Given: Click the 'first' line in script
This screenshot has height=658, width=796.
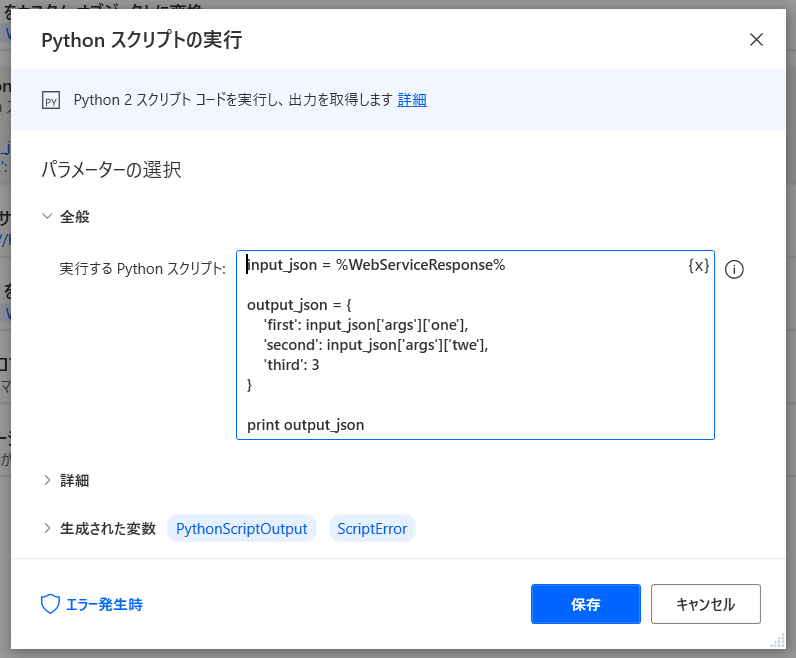Looking at the screenshot, I should pyautogui.click(x=366, y=325).
